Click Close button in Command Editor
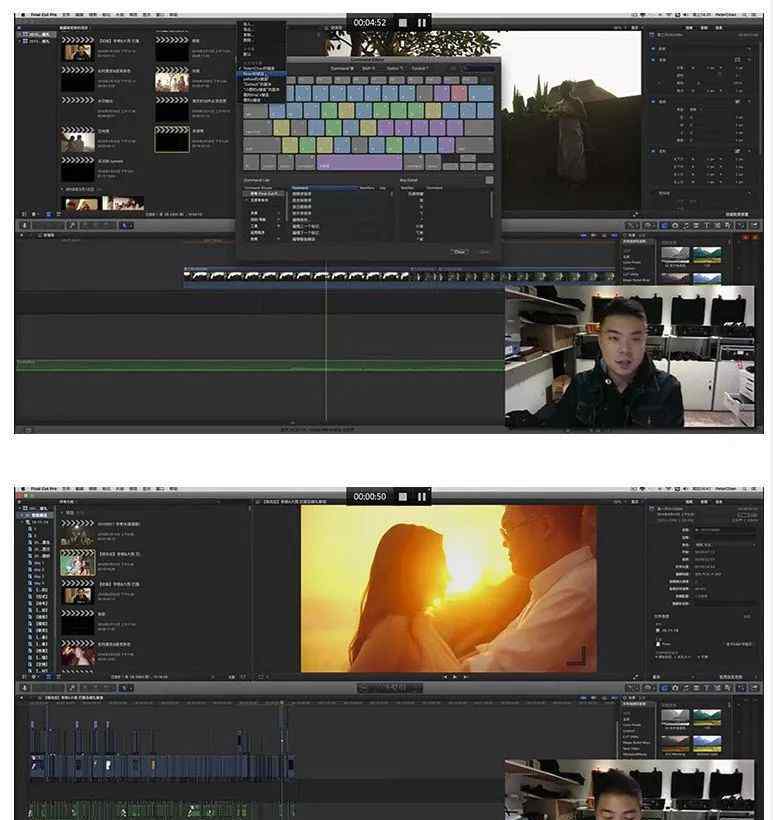773x820 pixels. click(x=459, y=252)
